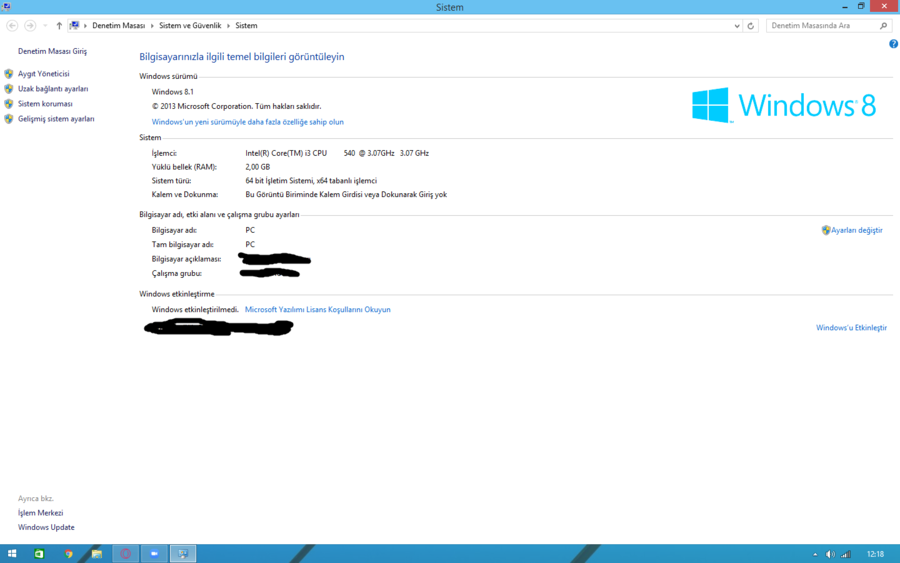
Task: Select the 2,00 GB RAM value
Action: 257,167
